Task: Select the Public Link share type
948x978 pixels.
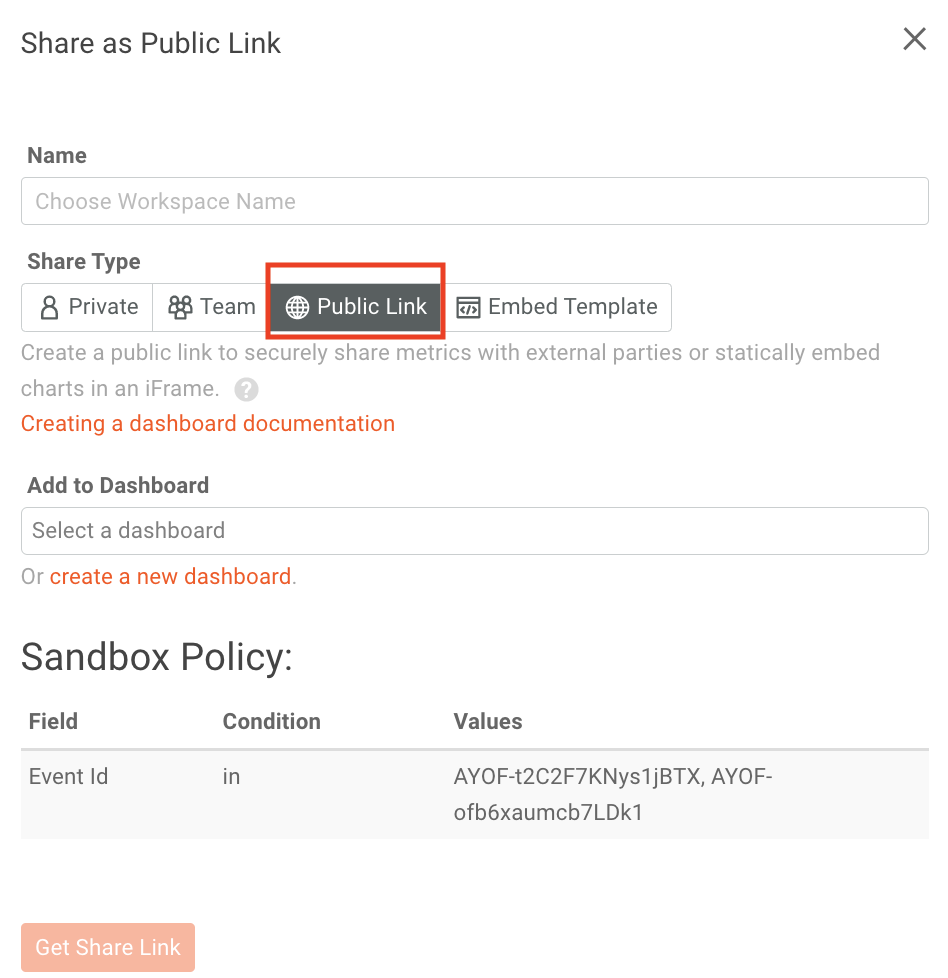Action: point(355,307)
